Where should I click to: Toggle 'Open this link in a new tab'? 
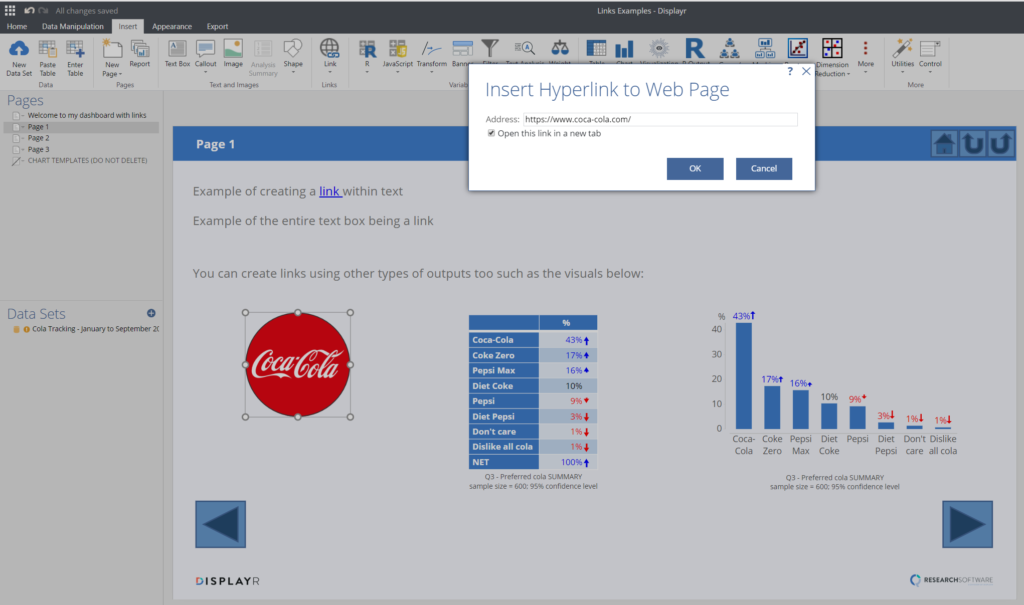pyautogui.click(x=492, y=133)
